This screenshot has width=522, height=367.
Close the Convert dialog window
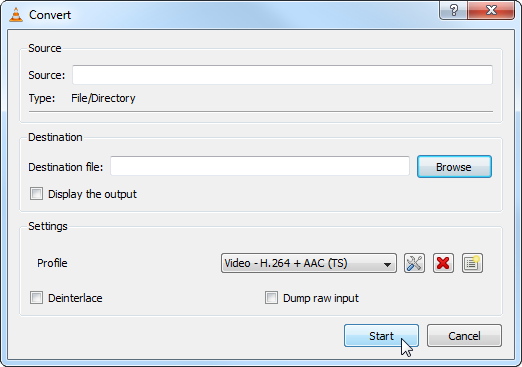[x=491, y=10]
